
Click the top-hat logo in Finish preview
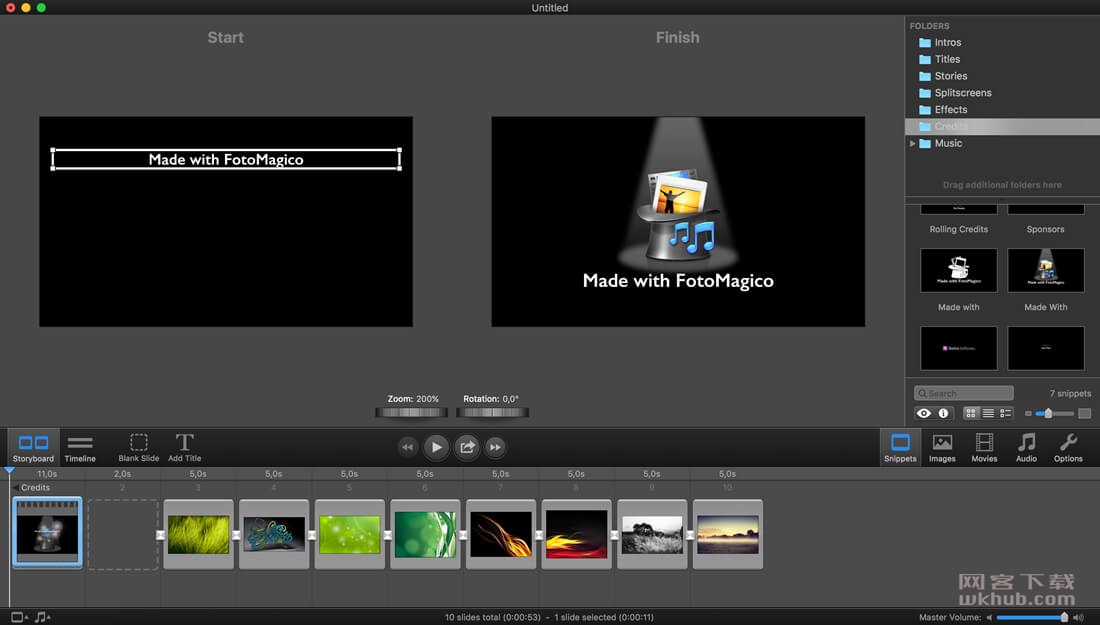coord(678,217)
